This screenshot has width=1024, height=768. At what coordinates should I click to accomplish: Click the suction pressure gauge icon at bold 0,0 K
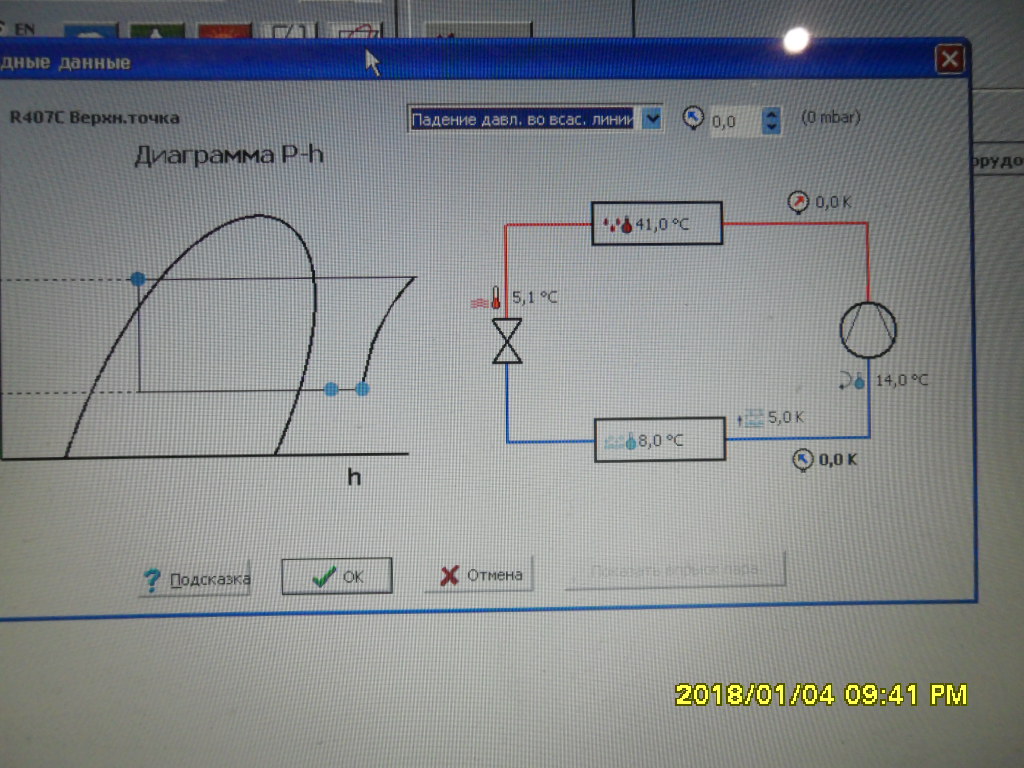tap(801, 459)
